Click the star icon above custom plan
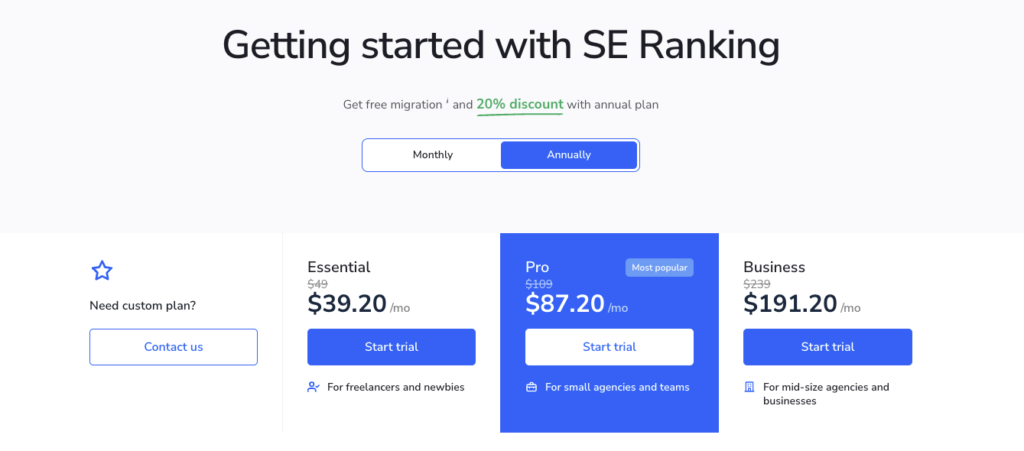The height and width of the screenshot is (451, 1024). click(x=102, y=270)
